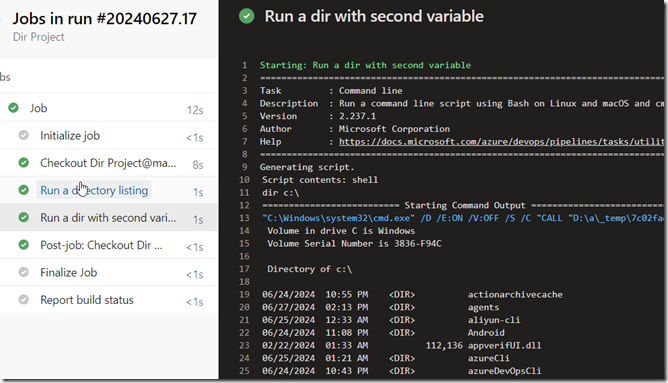The image size is (668, 383).
Task: Click agents directory entry in log
Action: 484,307
